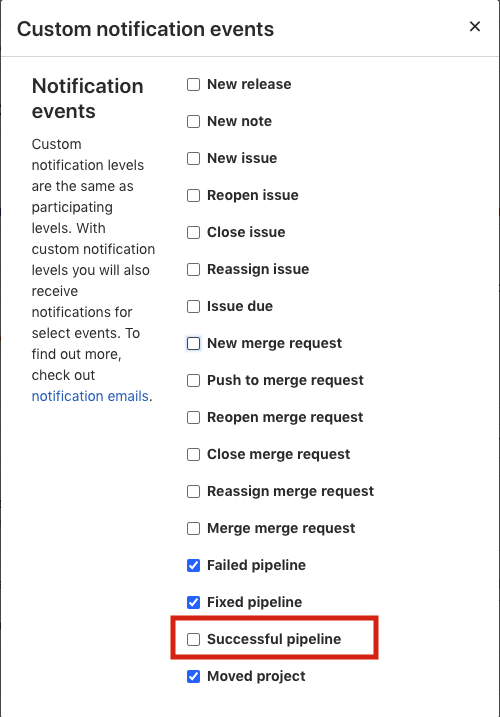Enable Issue due notifications
Screen dimensions: 500x717
(x=194, y=306)
